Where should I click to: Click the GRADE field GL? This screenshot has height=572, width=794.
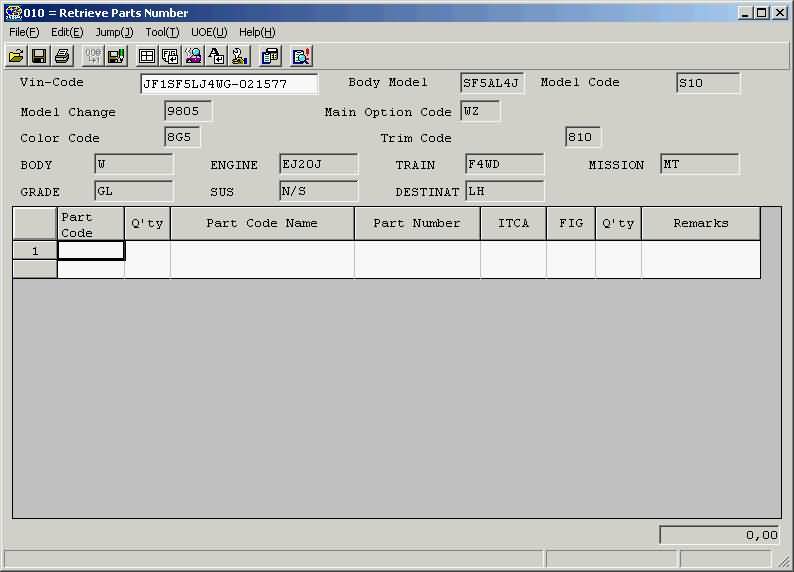pyautogui.click(x=134, y=191)
